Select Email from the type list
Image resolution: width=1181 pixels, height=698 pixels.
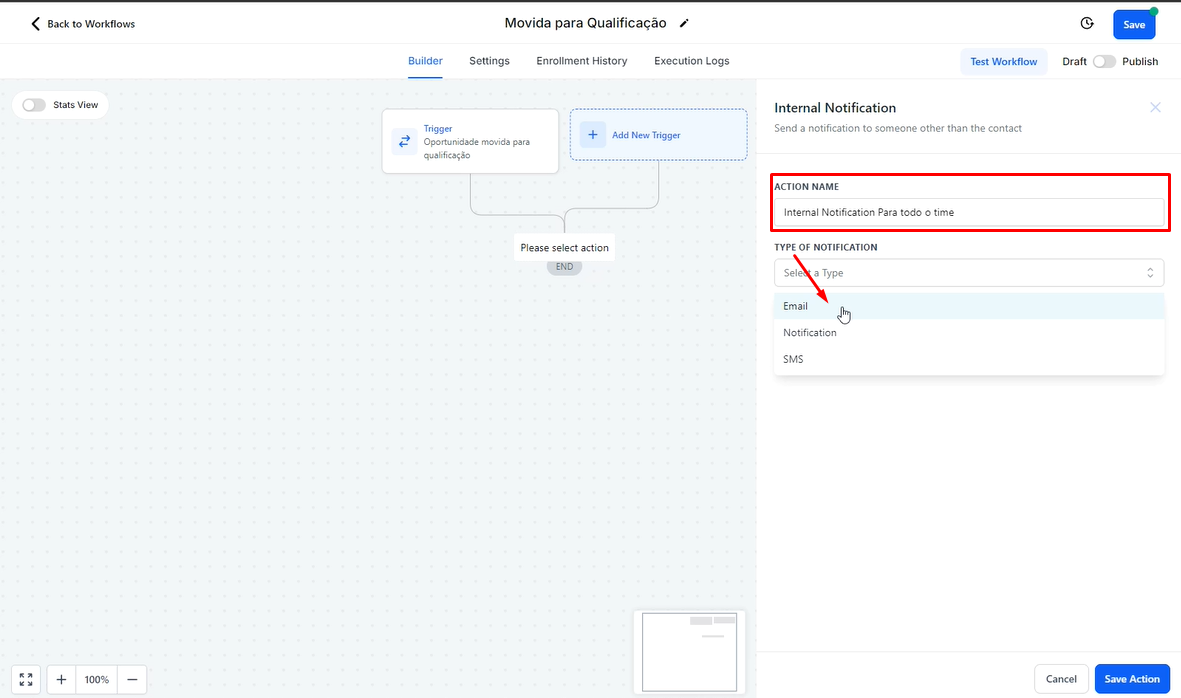click(796, 306)
